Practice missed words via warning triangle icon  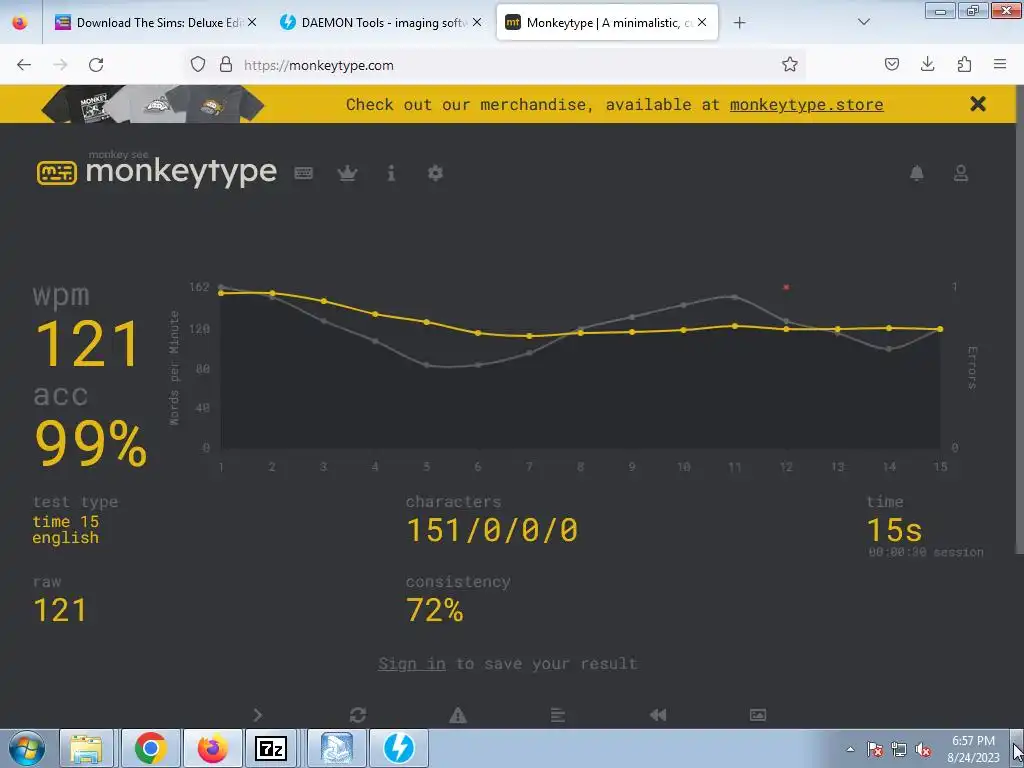point(458,715)
